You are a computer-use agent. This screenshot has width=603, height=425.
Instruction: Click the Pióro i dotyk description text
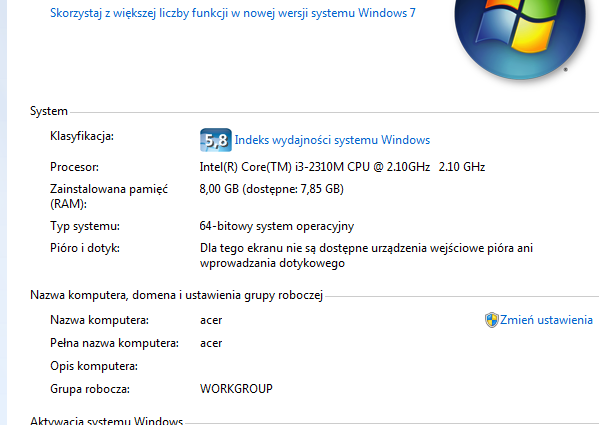[x=366, y=255]
